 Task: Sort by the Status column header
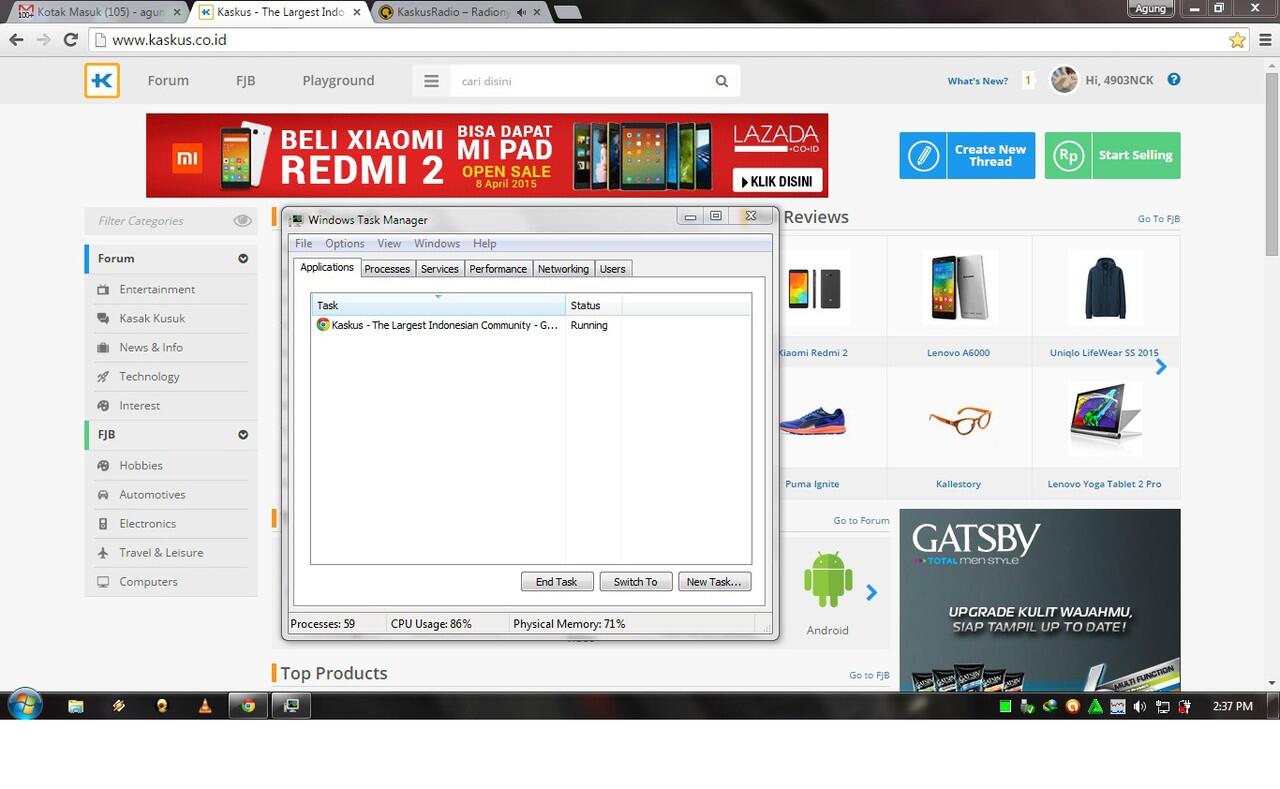[x=593, y=305]
